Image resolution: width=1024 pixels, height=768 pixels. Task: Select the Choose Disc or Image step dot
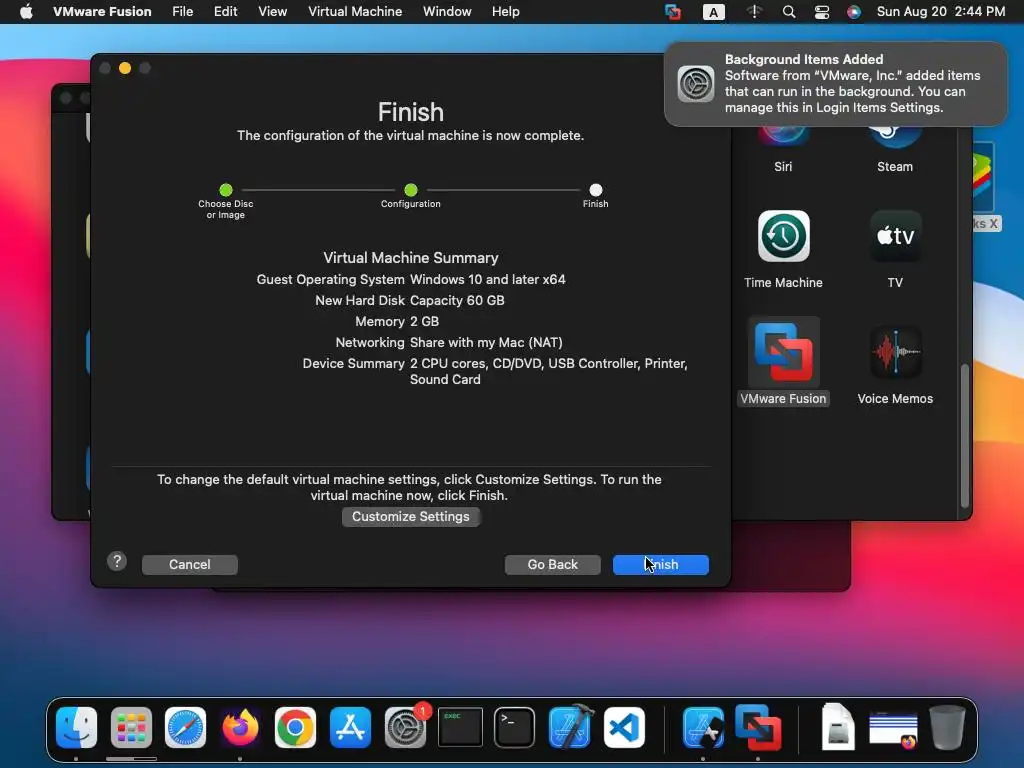tap(226, 190)
